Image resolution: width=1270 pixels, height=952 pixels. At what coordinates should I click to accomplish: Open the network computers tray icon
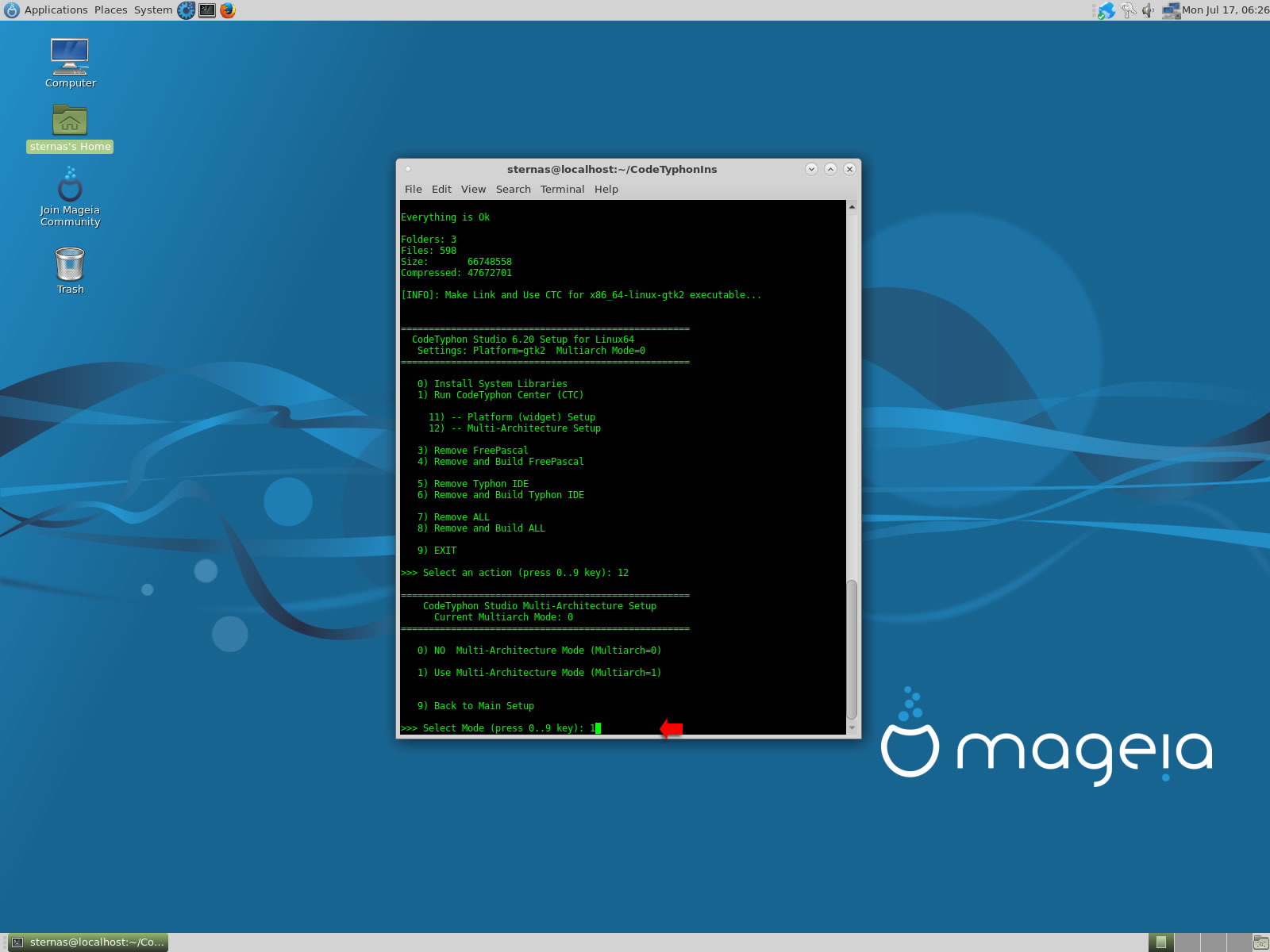(1171, 10)
